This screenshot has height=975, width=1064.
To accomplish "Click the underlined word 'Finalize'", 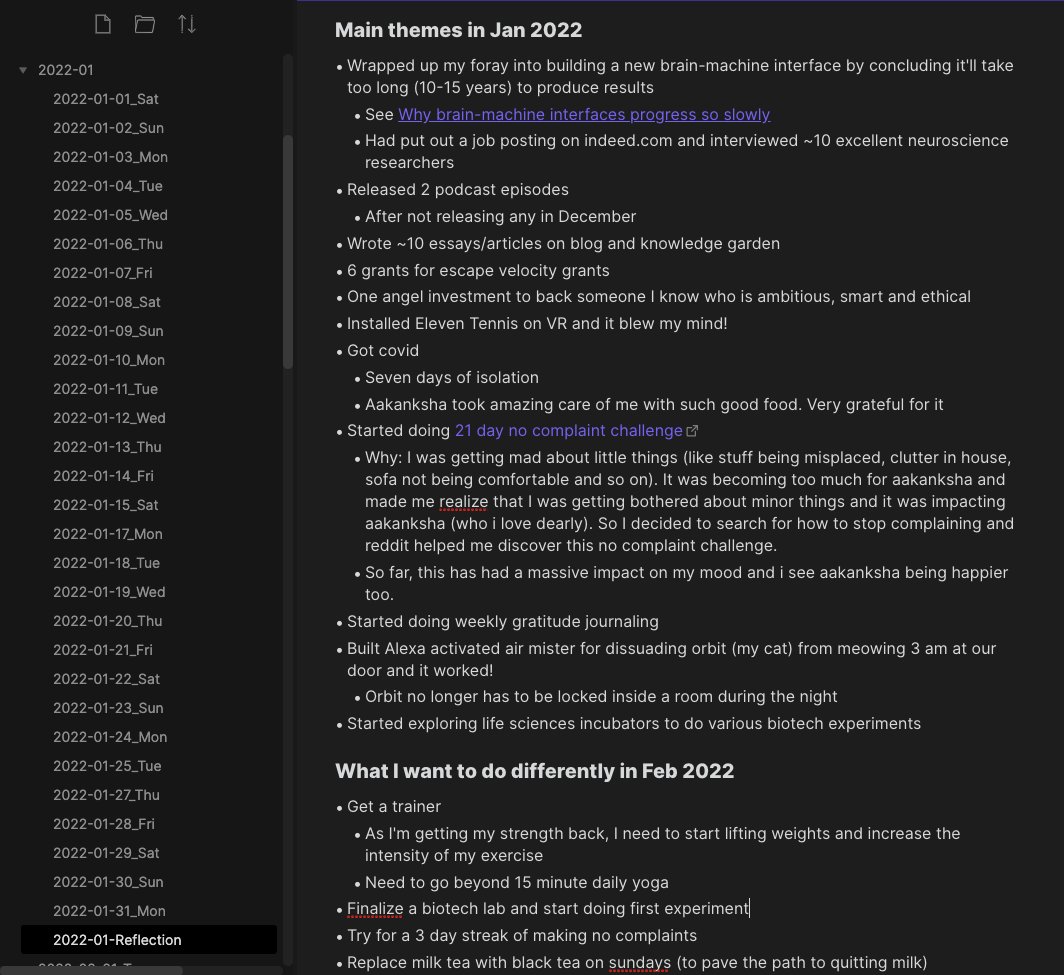I will [x=375, y=909].
